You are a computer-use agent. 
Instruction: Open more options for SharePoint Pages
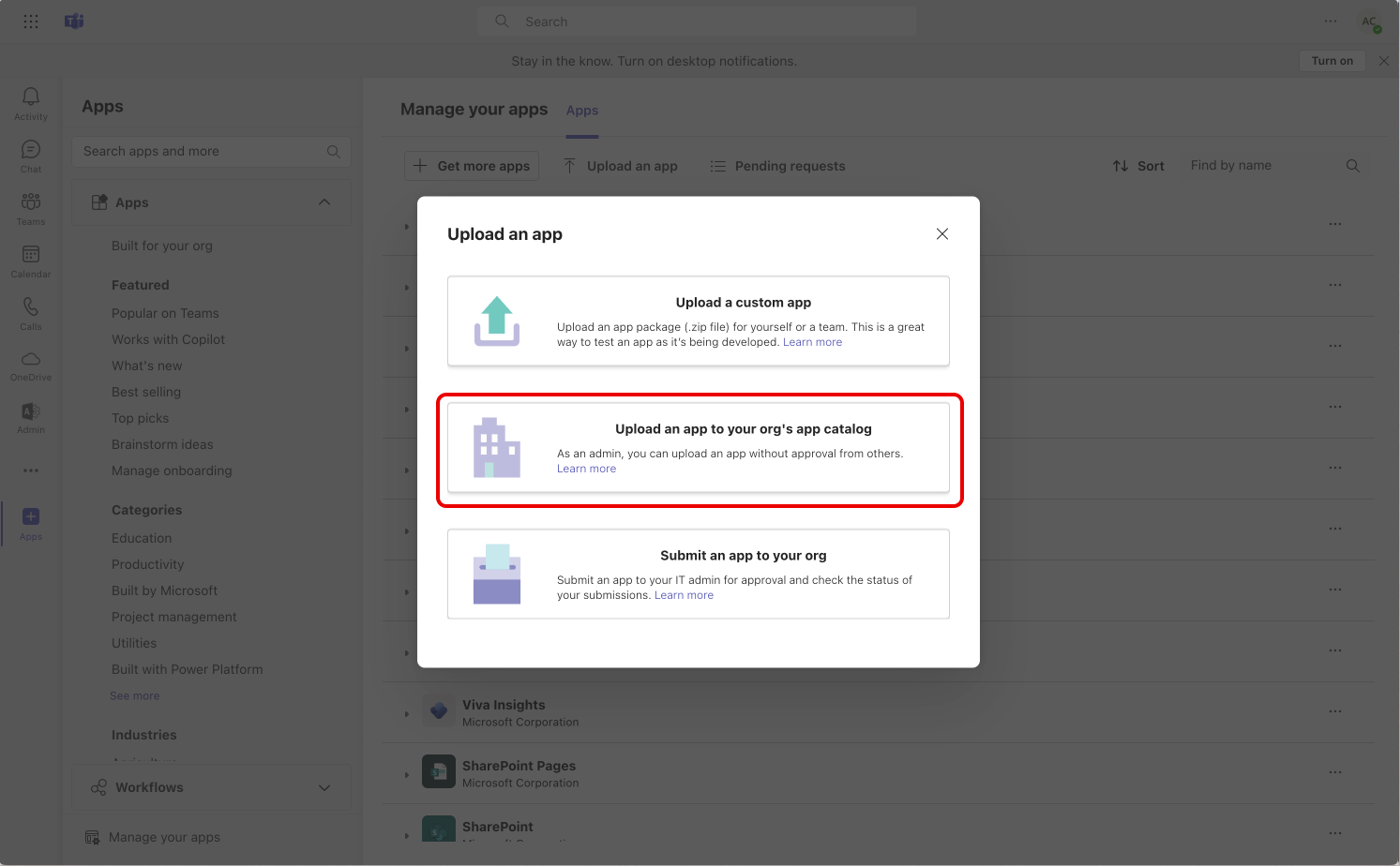pos(1335,772)
